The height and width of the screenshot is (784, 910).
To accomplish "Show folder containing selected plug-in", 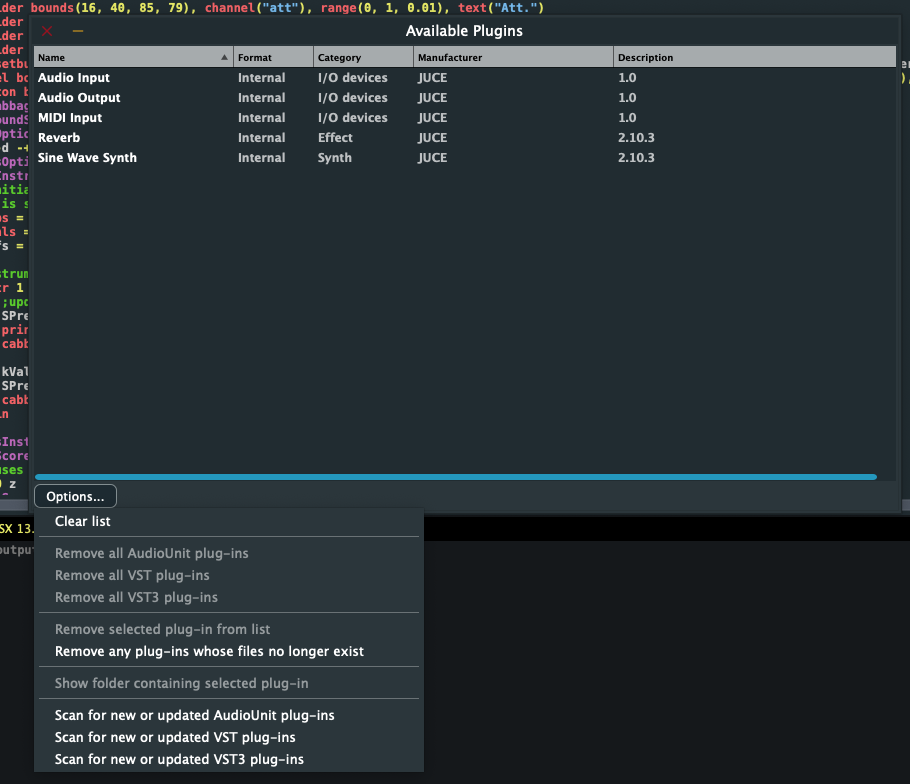I will 229,683.
